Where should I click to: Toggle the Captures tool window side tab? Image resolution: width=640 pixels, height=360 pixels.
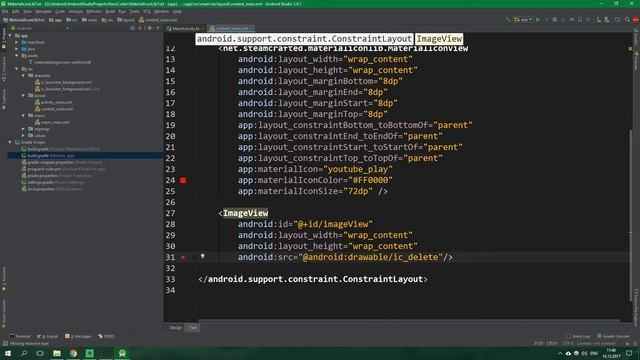pos(4,99)
